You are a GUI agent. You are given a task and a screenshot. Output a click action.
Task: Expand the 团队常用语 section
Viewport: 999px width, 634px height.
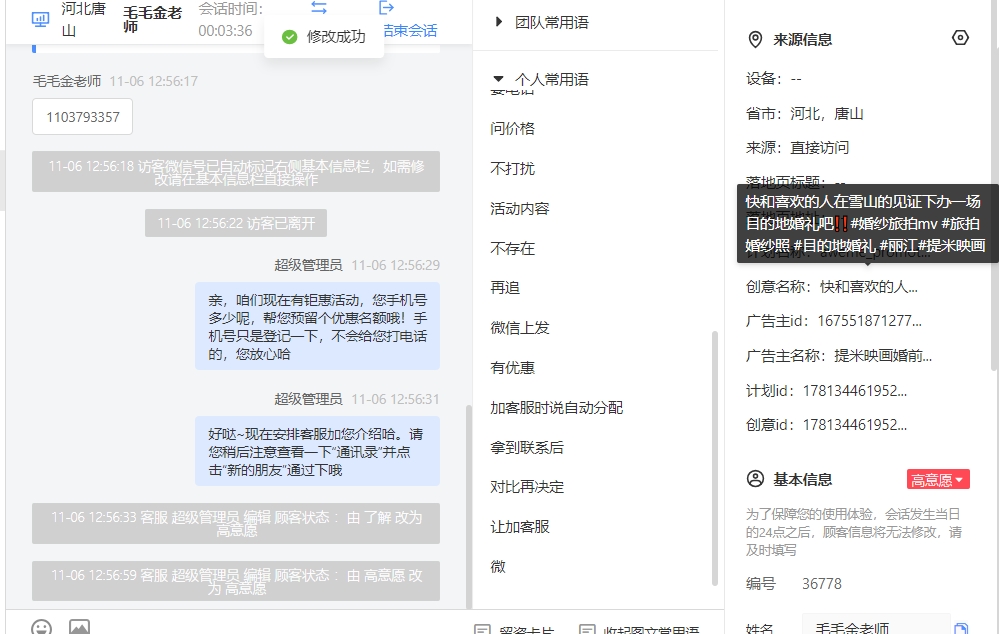[x=543, y=23]
